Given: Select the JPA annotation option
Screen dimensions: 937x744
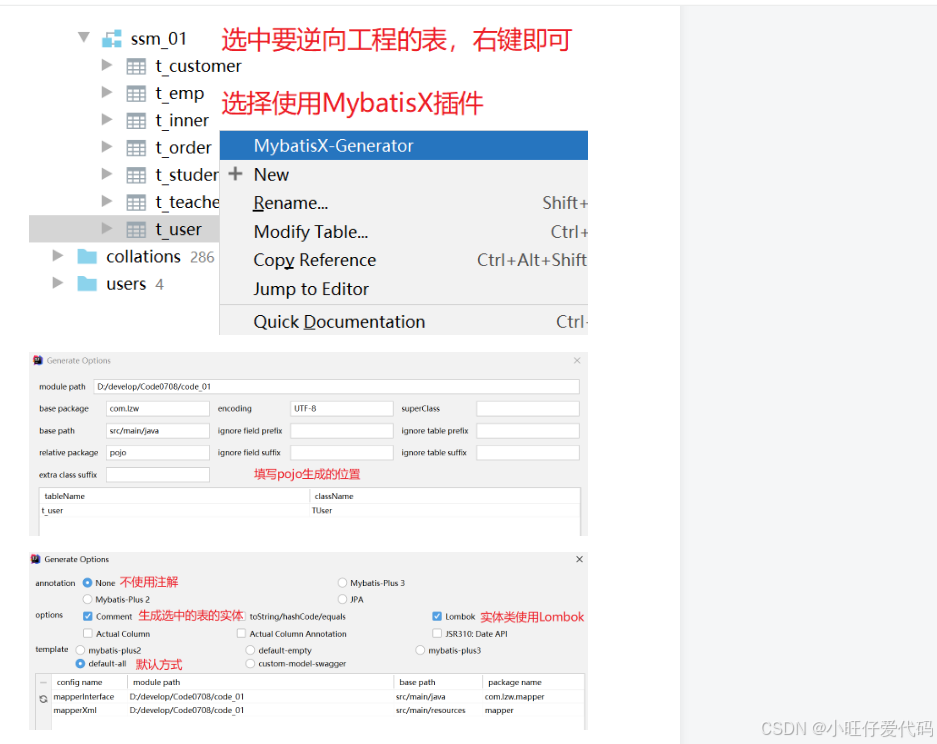Looking at the screenshot, I should 342,599.
